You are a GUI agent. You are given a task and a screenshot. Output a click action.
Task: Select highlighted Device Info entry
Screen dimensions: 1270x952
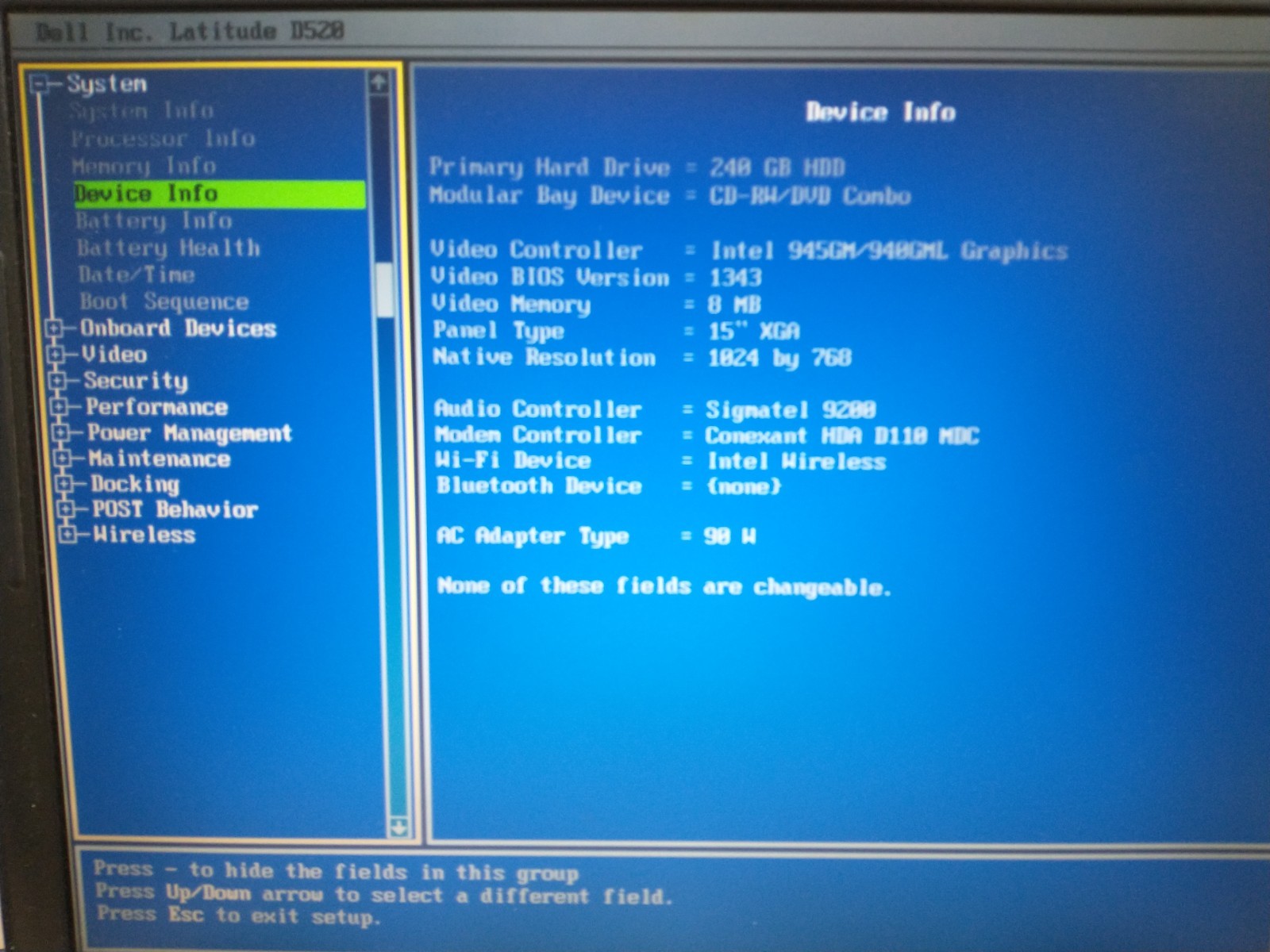219,194
